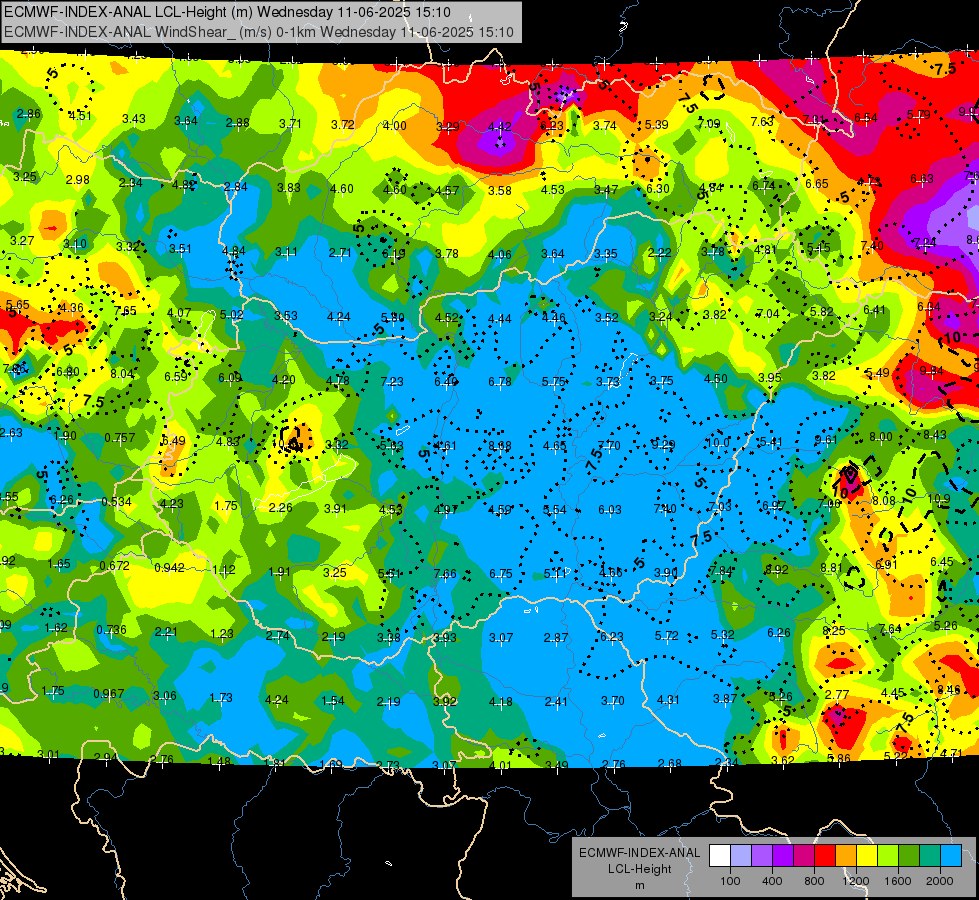Click the map value 2.41
979x900 pixels.
556,702
